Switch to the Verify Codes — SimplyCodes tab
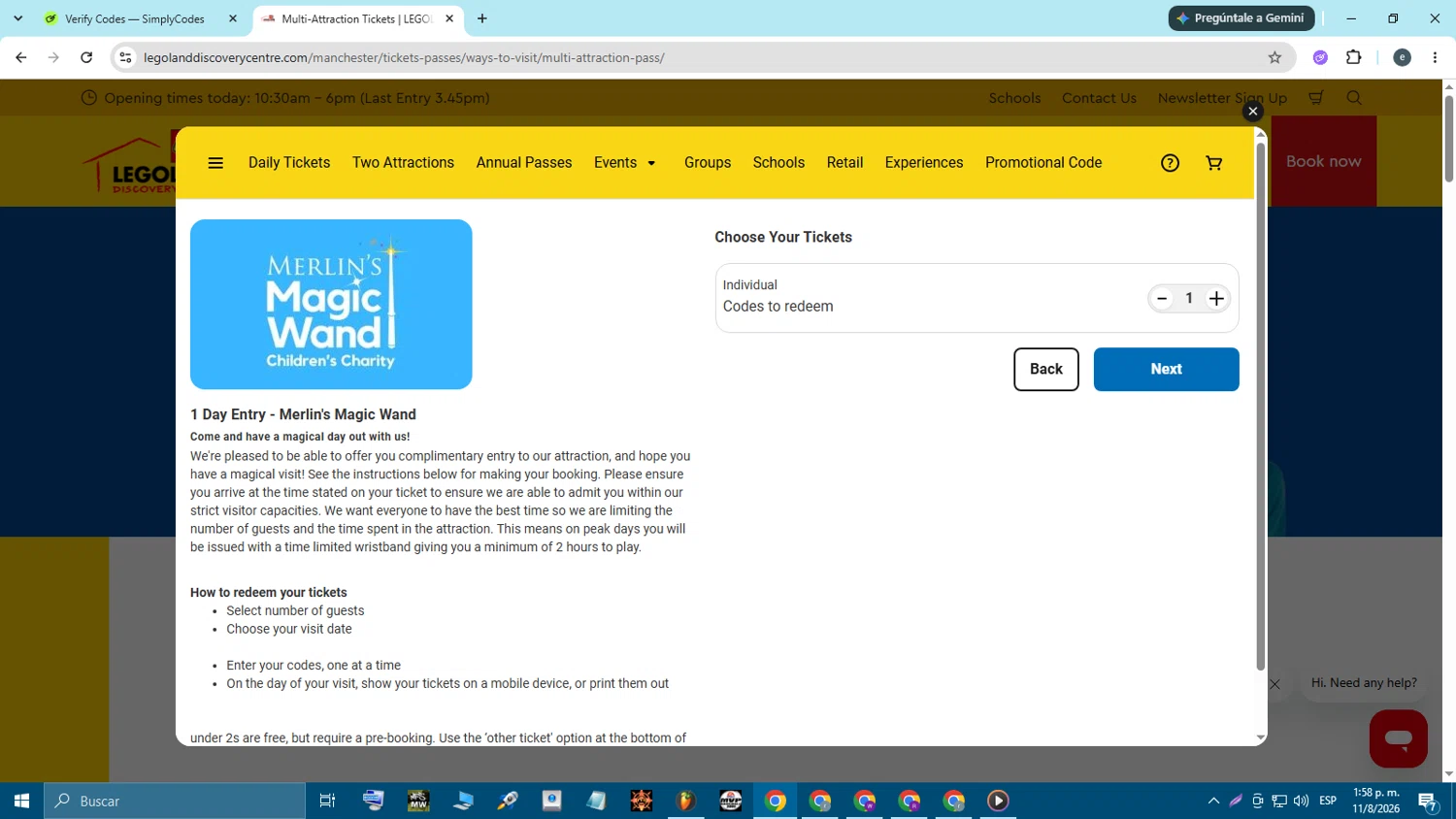 (x=135, y=19)
